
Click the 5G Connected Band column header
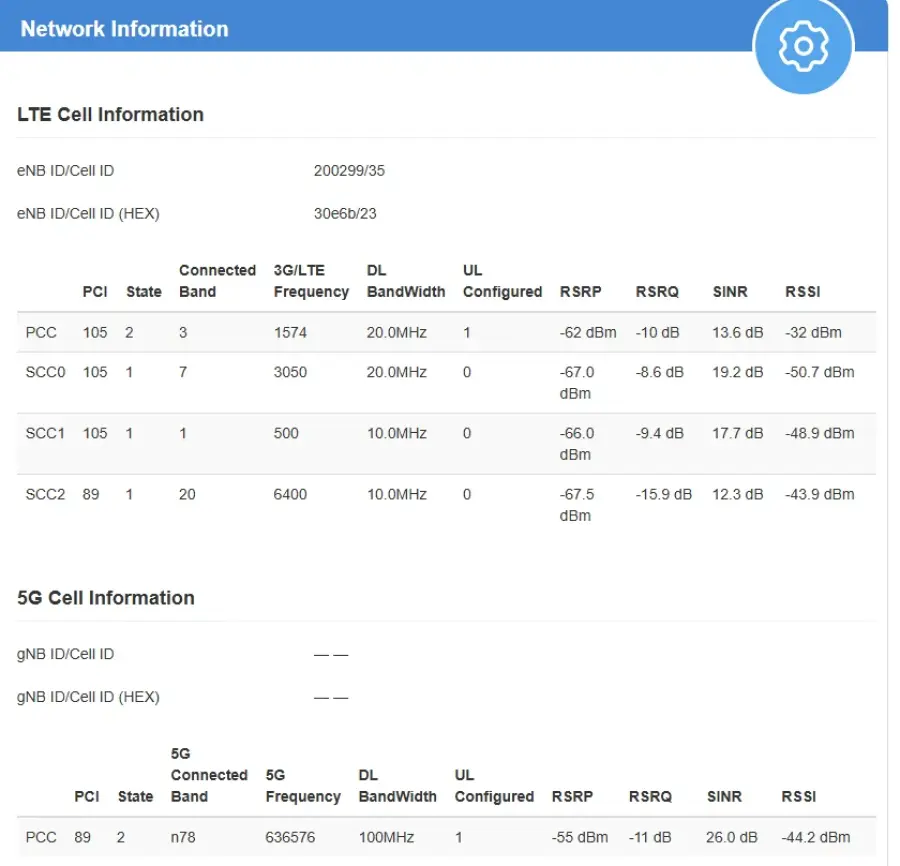[209, 775]
